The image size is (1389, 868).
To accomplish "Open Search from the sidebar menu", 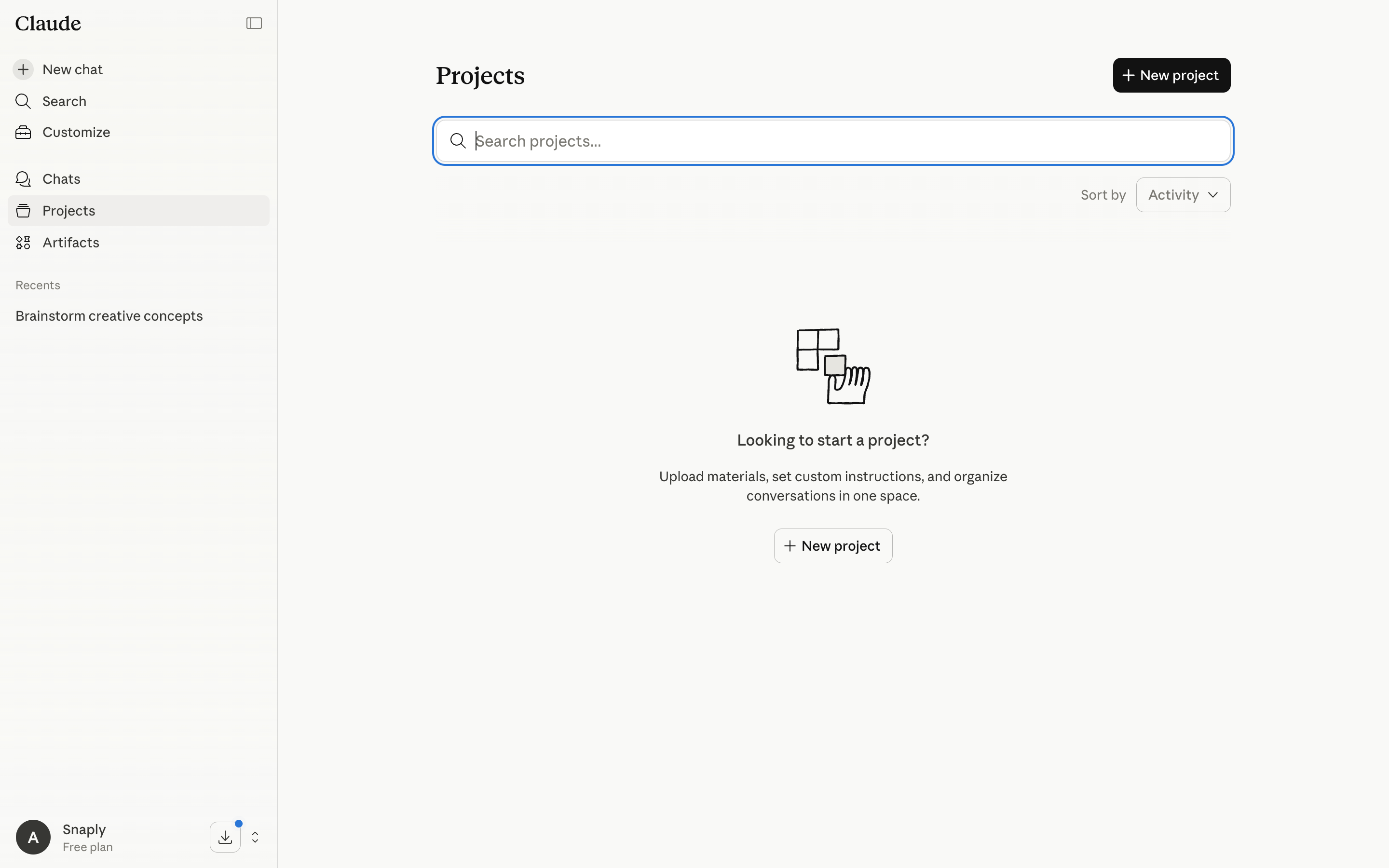I will pyautogui.click(x=138, y=101).
